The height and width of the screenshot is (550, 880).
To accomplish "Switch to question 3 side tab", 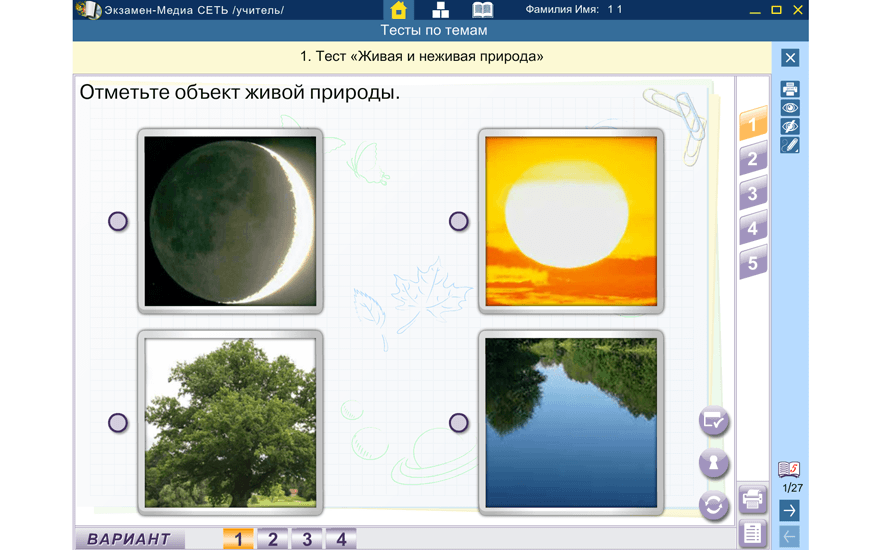I will coord(753,193).
